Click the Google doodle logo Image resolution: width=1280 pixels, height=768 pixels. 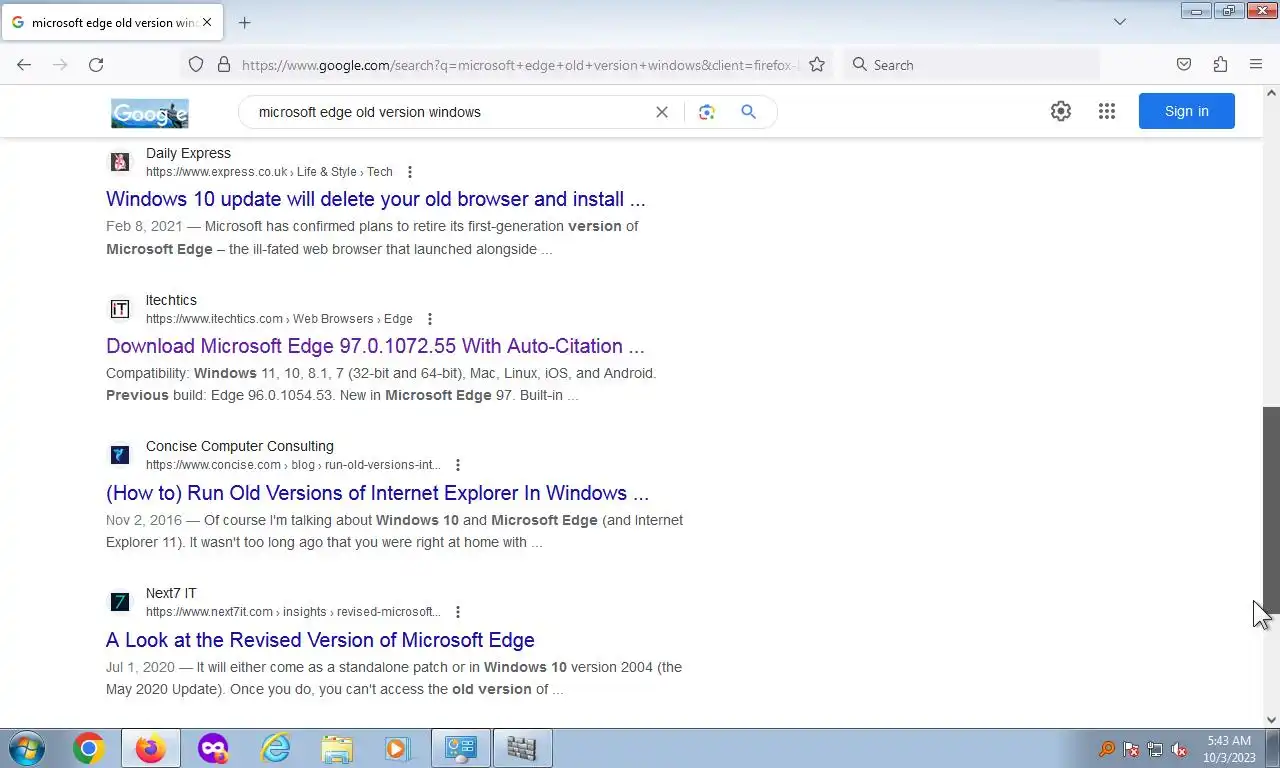pos(150,113)
